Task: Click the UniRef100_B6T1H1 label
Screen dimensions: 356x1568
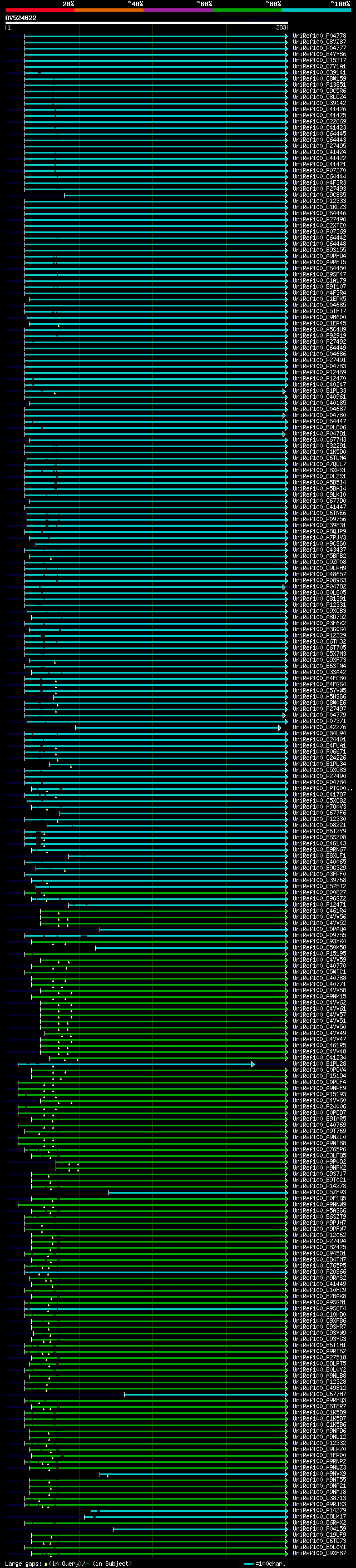Action: [x=319, y=1345]
